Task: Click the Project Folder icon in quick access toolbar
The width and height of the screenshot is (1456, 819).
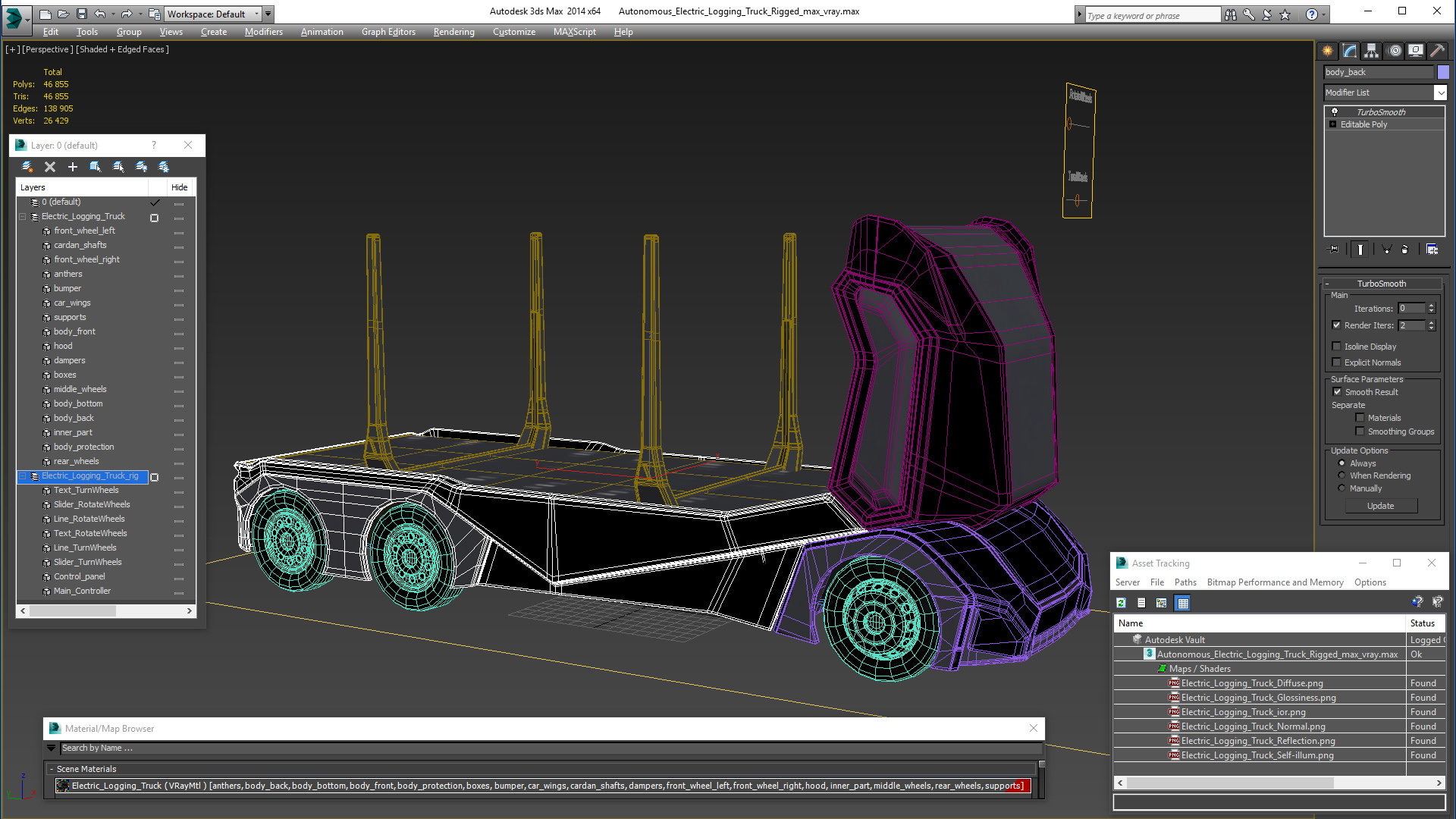Action: pyautogui.click(x=154, y=14)
